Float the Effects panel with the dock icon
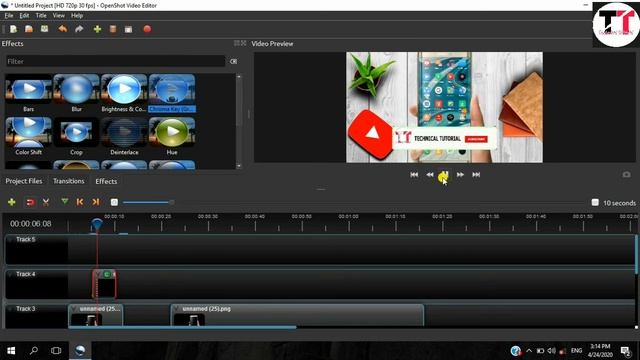 click(x=237, y=43)
